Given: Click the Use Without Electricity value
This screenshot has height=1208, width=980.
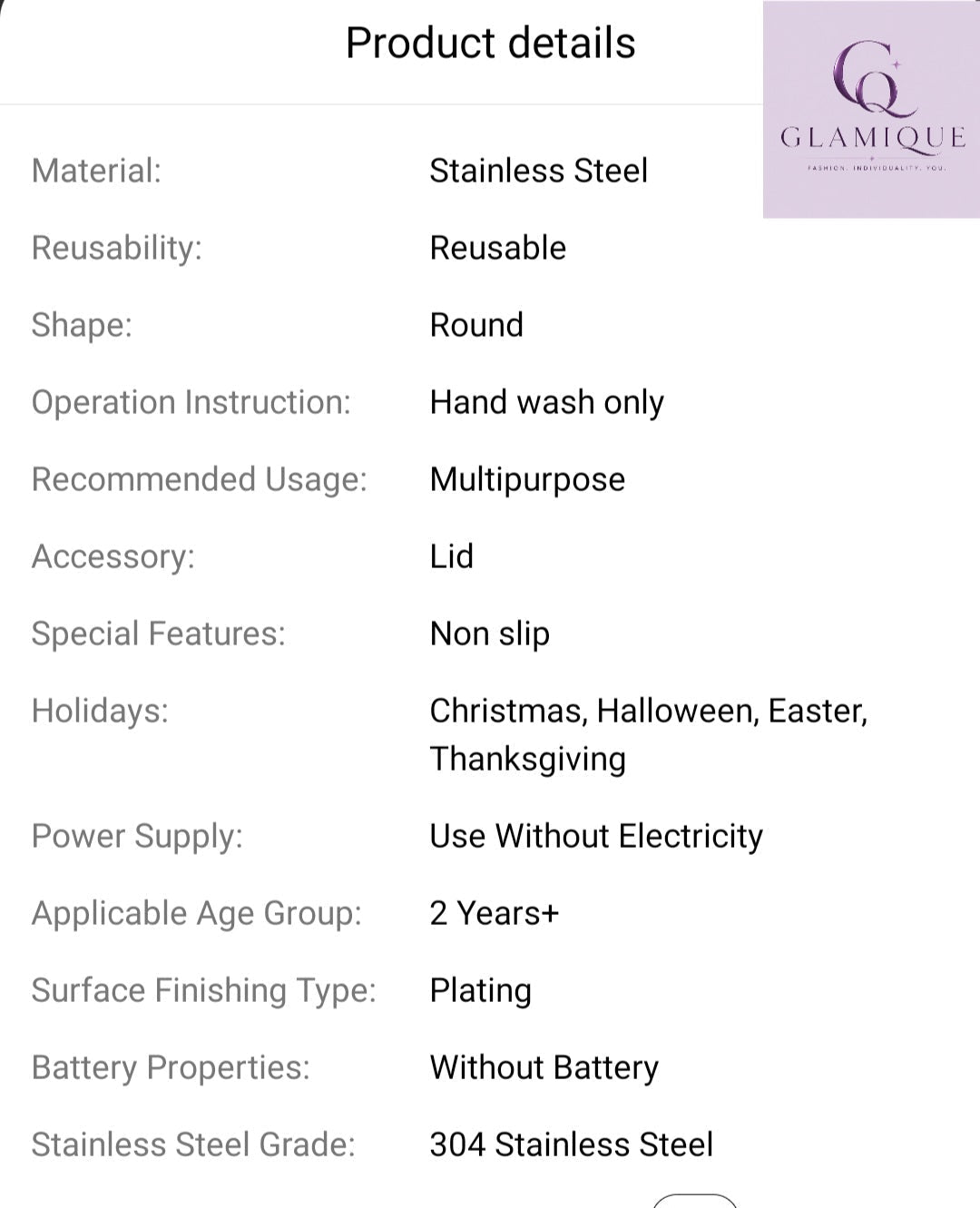Looking at the screenshot, I should [596, 836].
